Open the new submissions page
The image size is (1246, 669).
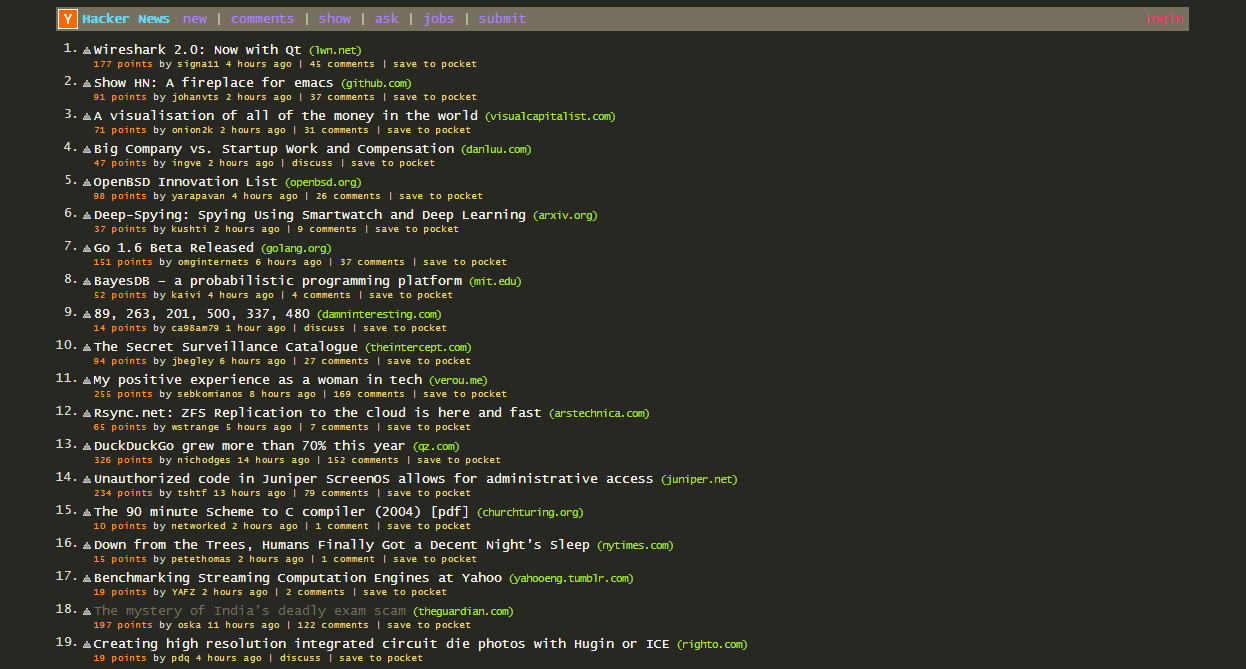(x=195, y=18)
